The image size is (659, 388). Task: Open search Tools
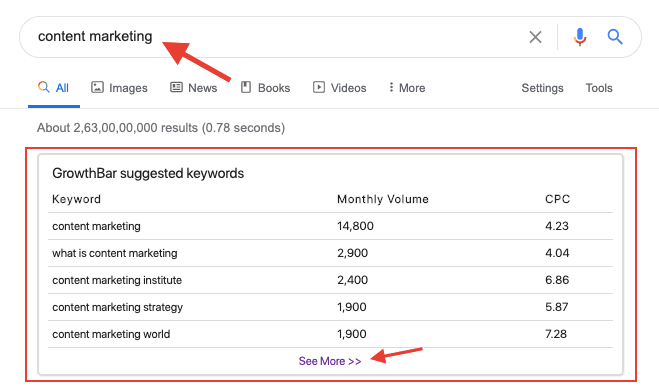[x=599, y=88]
